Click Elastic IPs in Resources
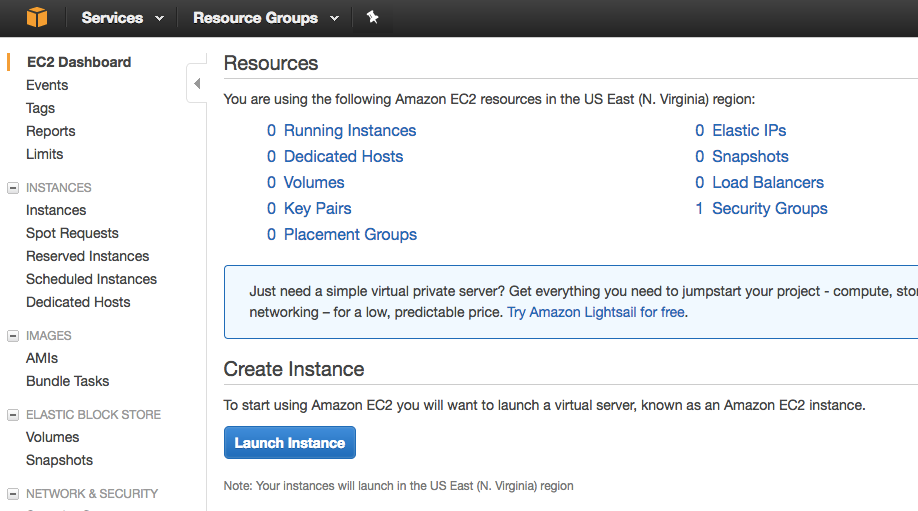 (x=748, y=131)
